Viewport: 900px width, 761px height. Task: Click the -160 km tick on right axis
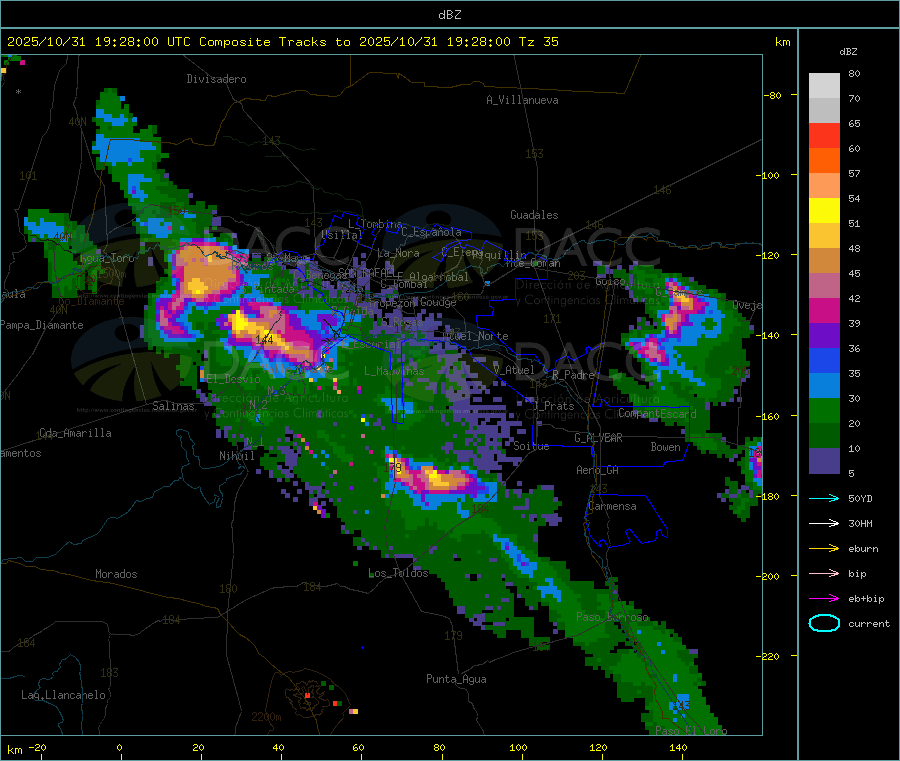[769, 416]
